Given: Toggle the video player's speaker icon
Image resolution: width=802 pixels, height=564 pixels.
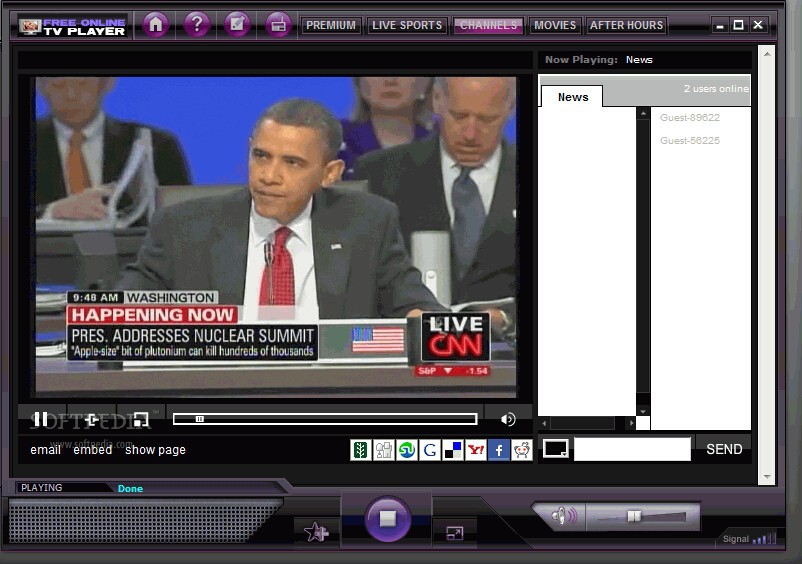Looking at the screenshot, I should 508,419.
